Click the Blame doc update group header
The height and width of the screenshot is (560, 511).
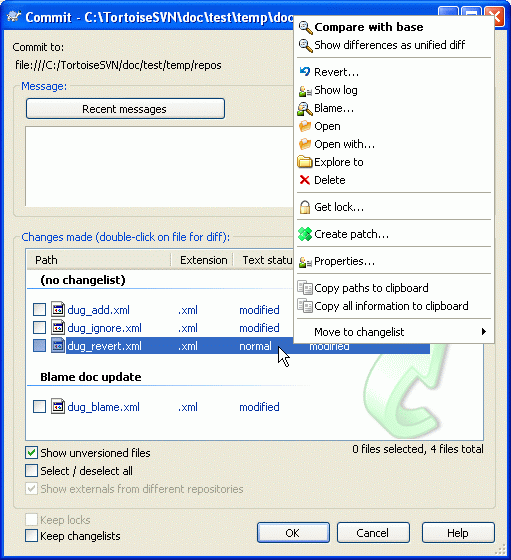click(x=91, y=377)
